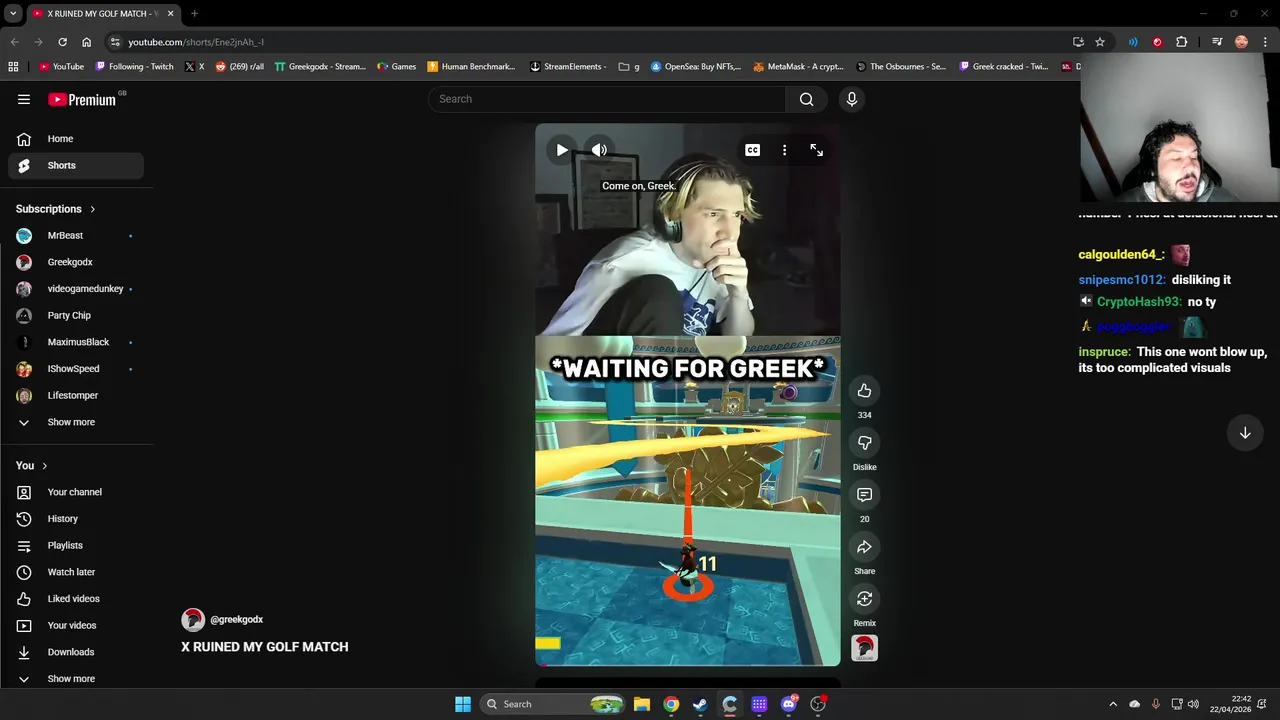
Task: Open the Following - Twitch bookmark
Action: tap(134, 67)
